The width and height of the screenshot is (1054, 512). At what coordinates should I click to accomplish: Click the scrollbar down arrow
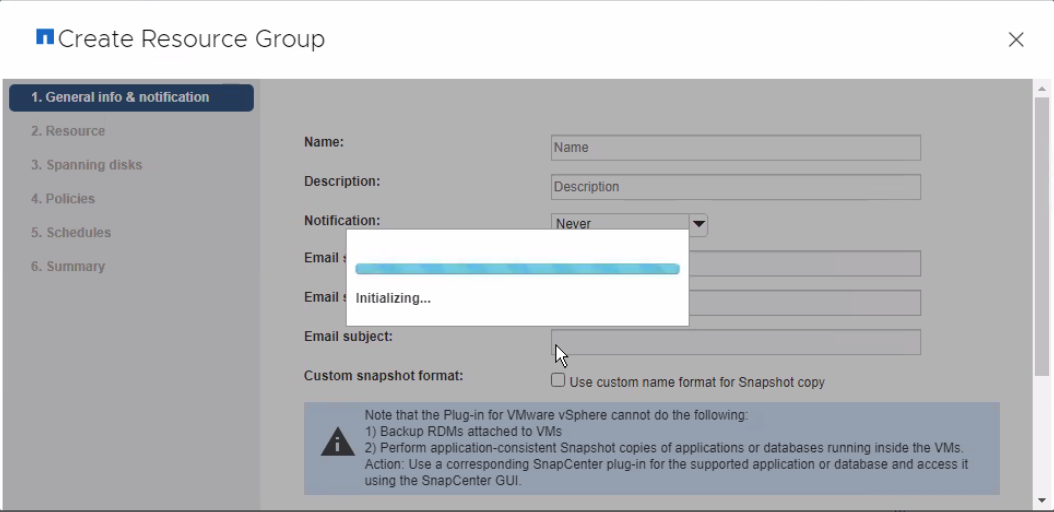pos(1041,500)
